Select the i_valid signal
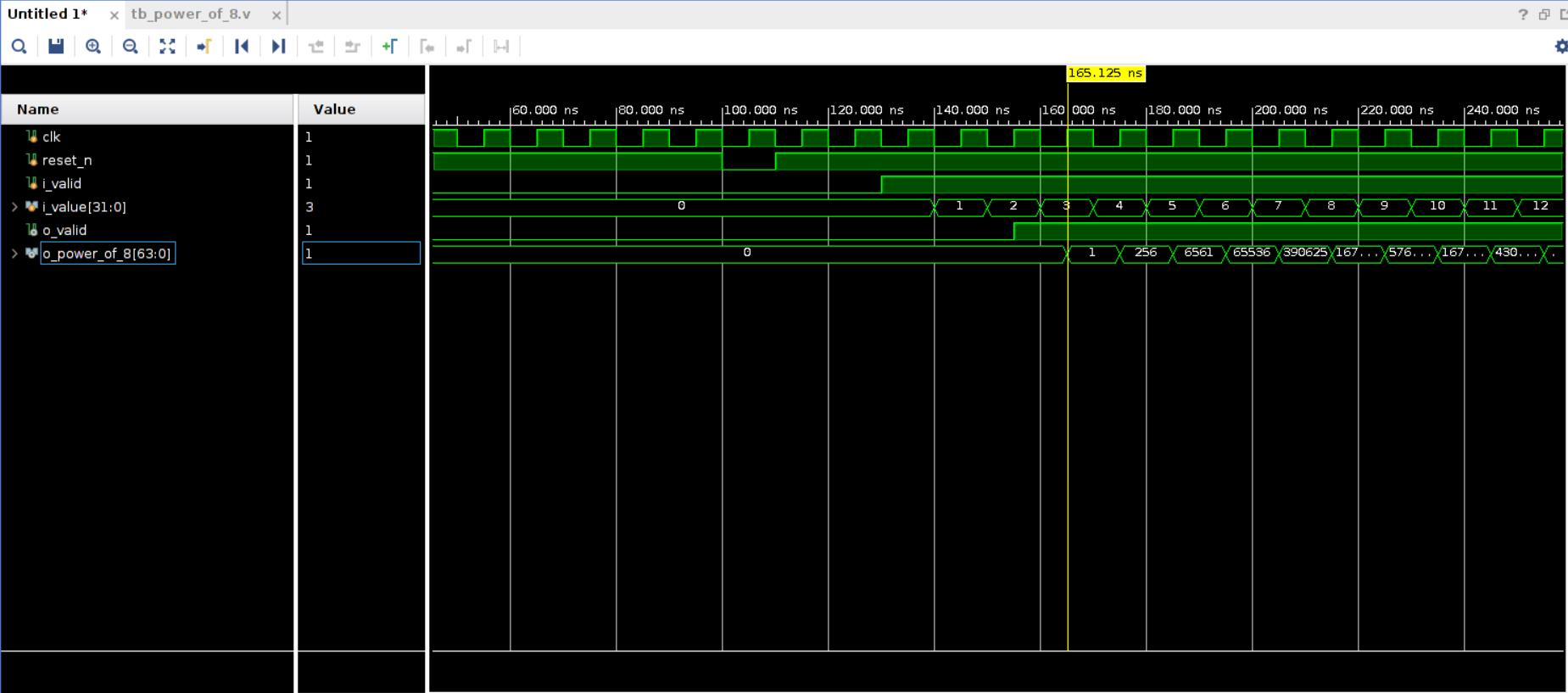Viewport: 1568px width, 693px height. pyautogui.click(x=62, y=183)
